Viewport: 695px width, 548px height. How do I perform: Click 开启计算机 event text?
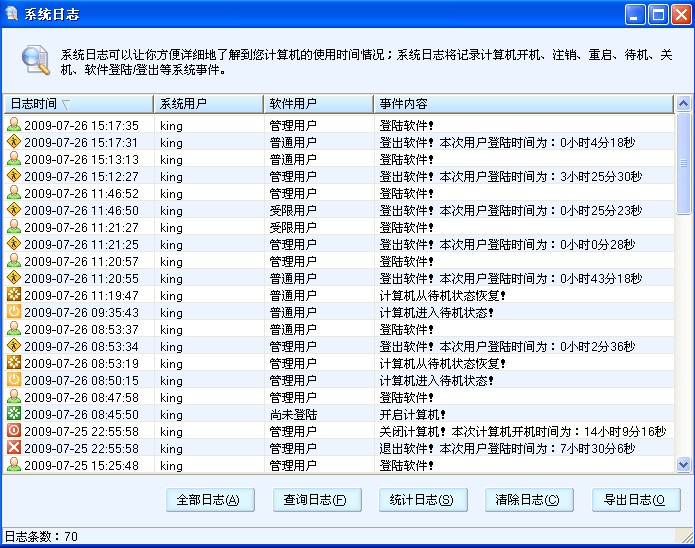[412, 414]
